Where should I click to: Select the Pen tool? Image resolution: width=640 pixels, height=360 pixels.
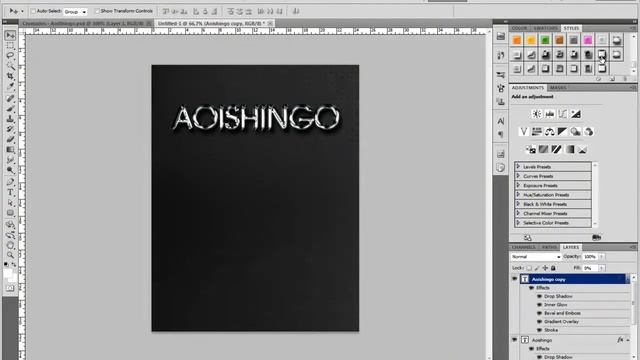click(x=10, y=182)
